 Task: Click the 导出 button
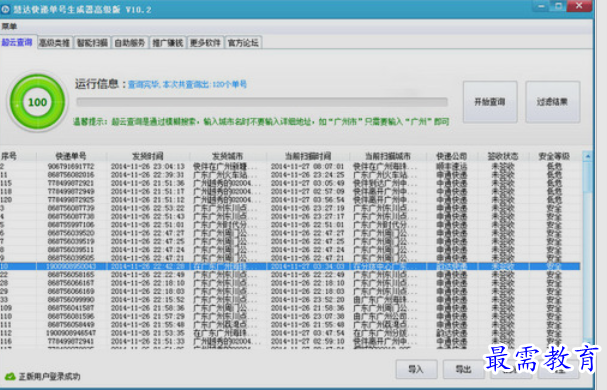click(463, 369)
